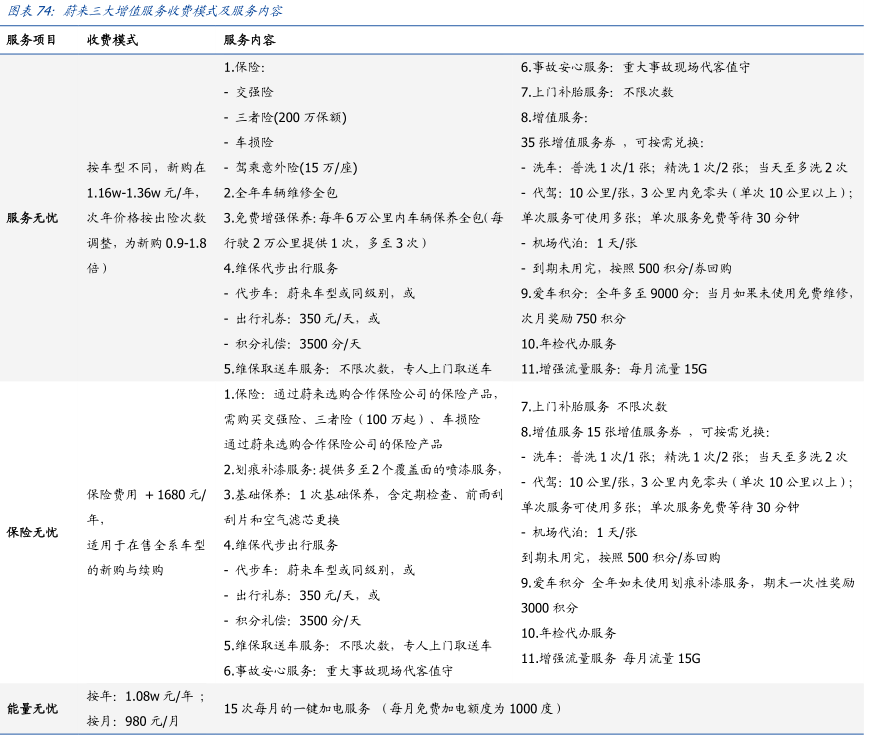
Task: Click the '1.16w-1.36w 元/年' price text
Action: click(x=142, y=193)
